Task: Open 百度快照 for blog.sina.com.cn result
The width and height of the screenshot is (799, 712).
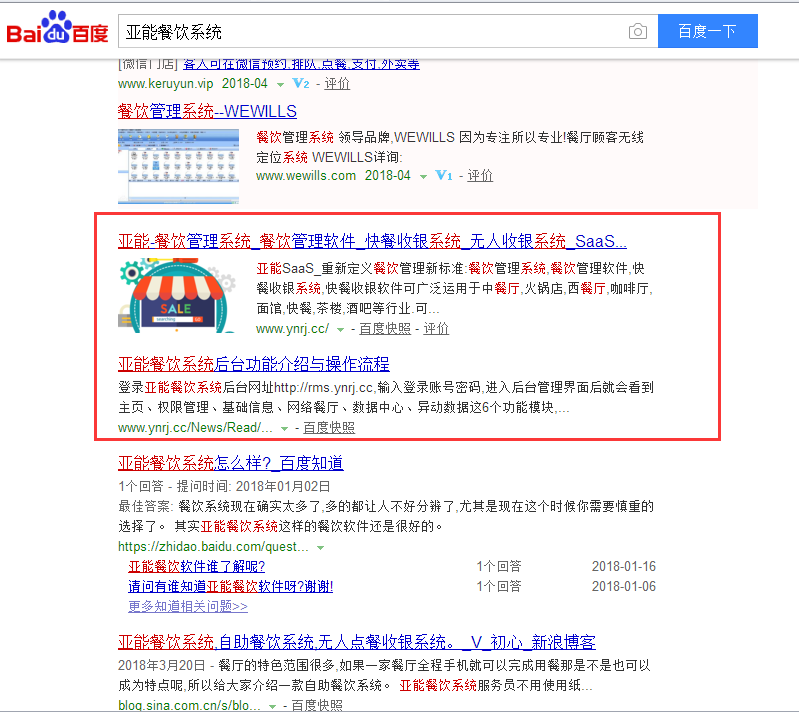Action: [x=317, y=705]
